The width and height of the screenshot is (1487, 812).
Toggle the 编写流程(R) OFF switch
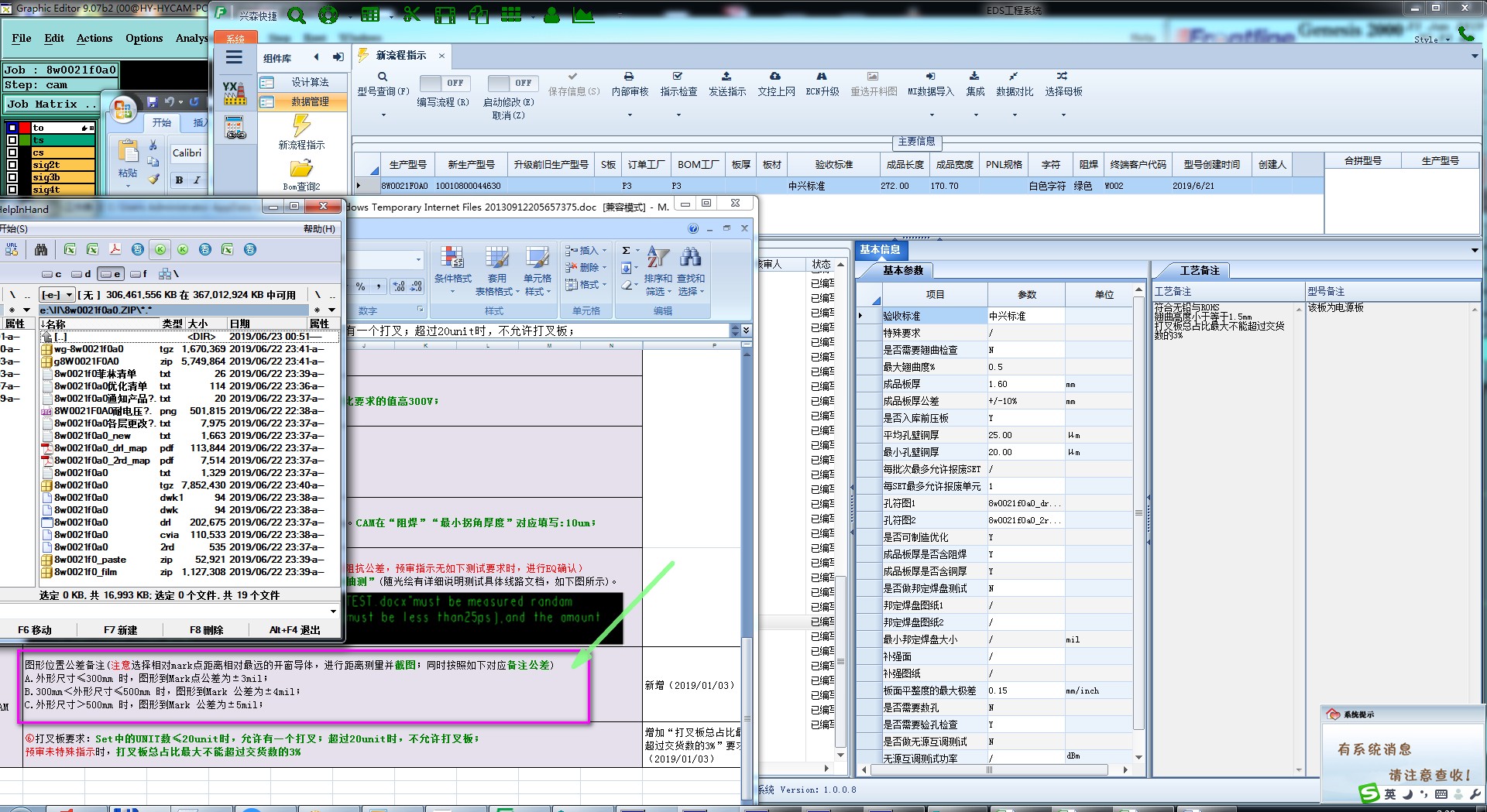point(445,83)
